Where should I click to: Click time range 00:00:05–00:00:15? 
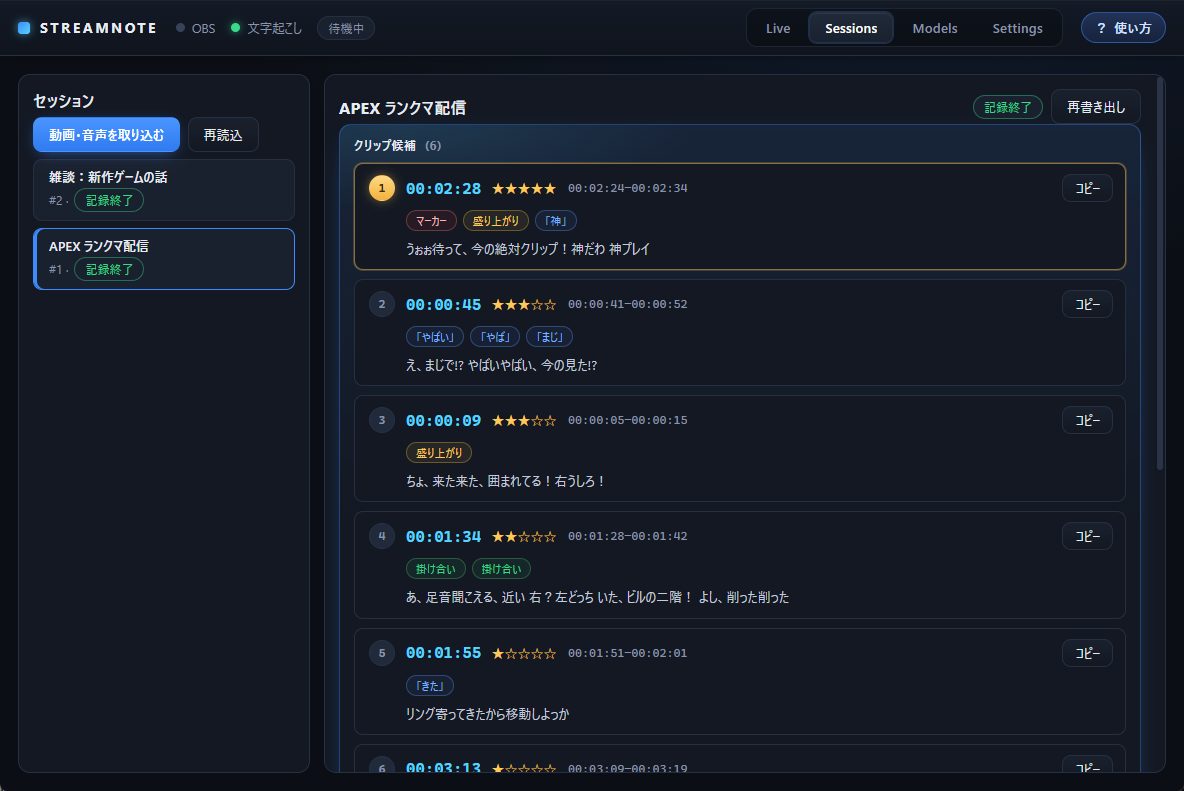tap(627, 420)
